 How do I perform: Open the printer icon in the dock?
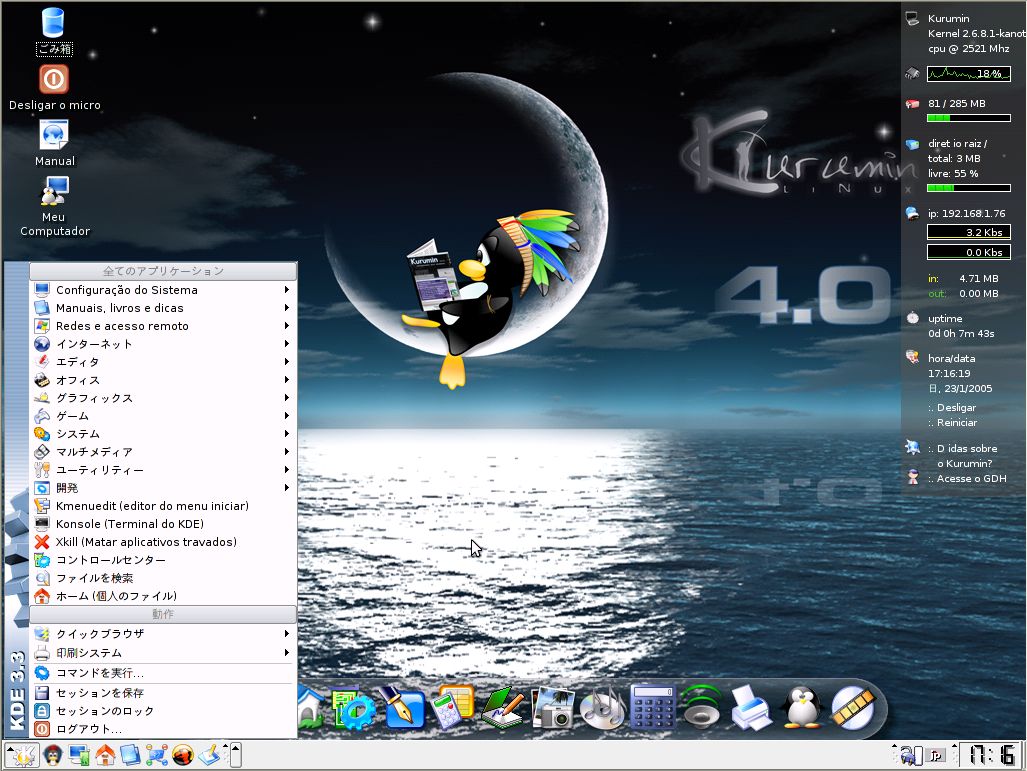751,707
